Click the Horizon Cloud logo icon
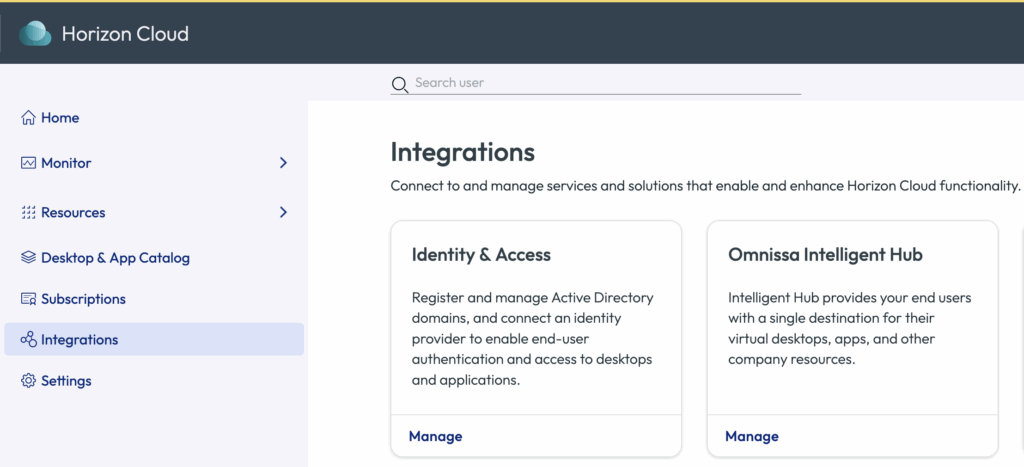Image resolution: width=1024 pixels, height=467 pixels. click(x=35, y=34)
